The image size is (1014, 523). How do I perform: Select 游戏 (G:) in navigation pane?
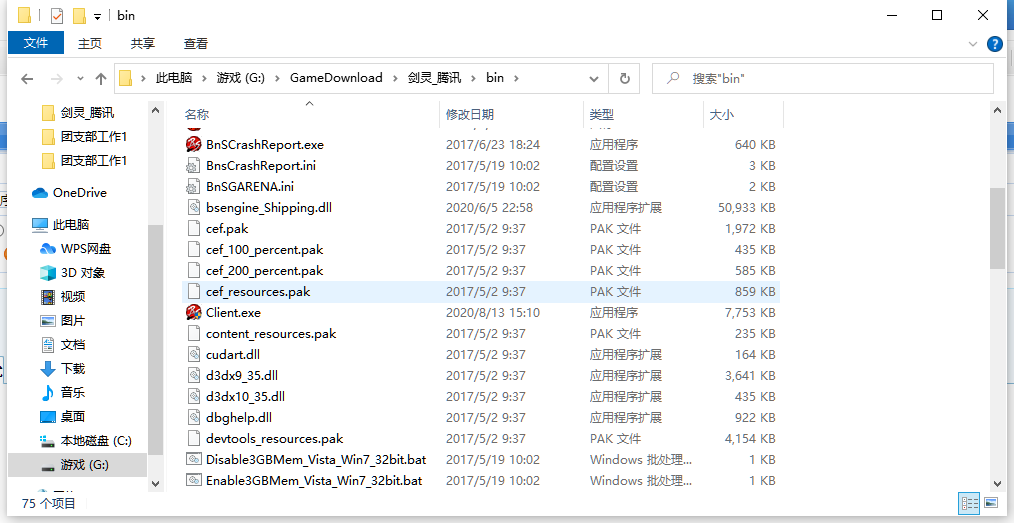[x=78, y=465]
